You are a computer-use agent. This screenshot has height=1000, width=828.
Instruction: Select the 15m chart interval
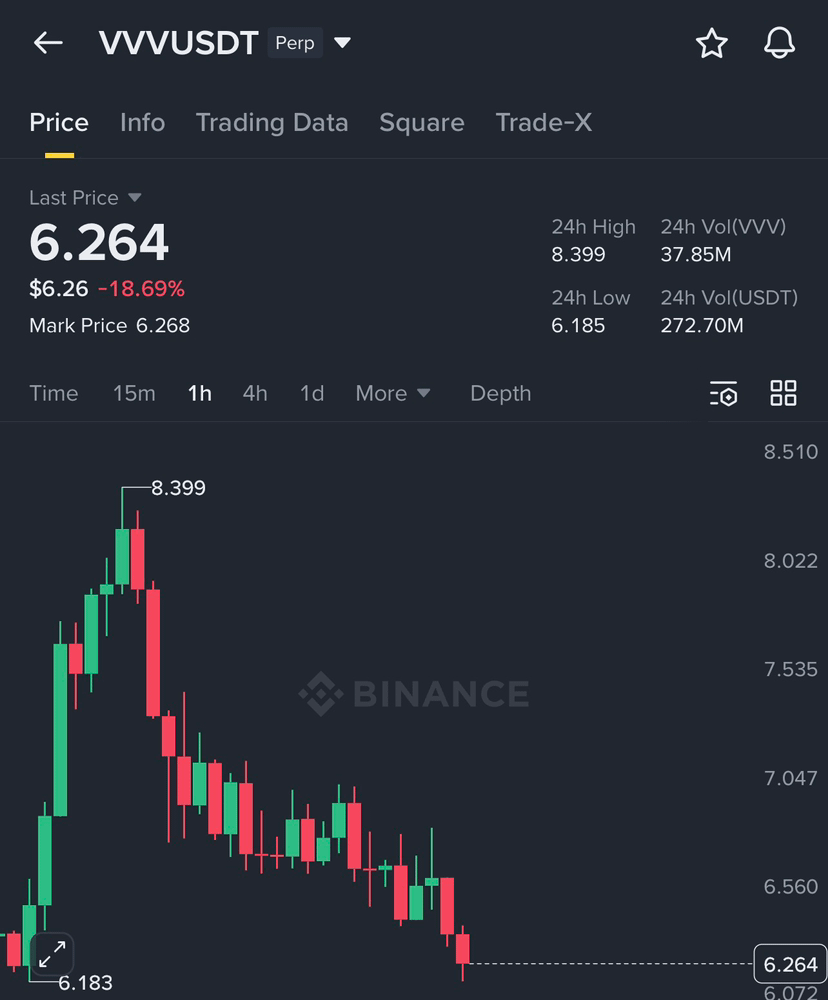(x=134, y=393)
